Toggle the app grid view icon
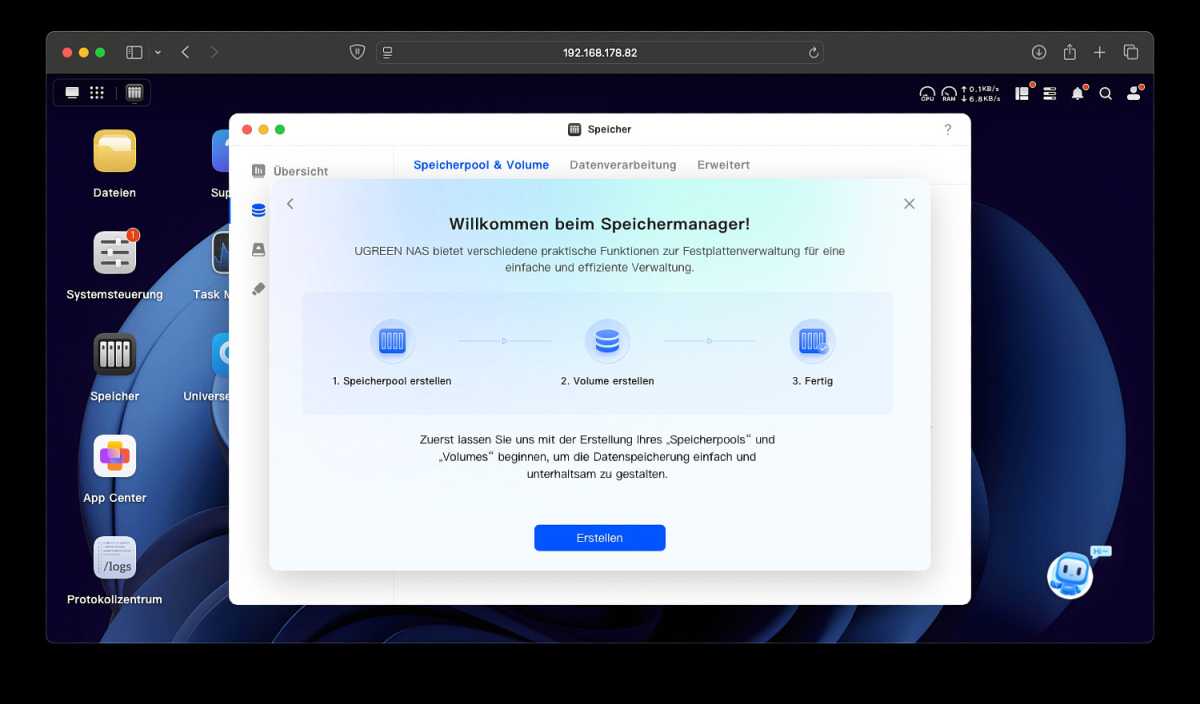Screen dimensions: 1200x704 click(x=97, y=91)
